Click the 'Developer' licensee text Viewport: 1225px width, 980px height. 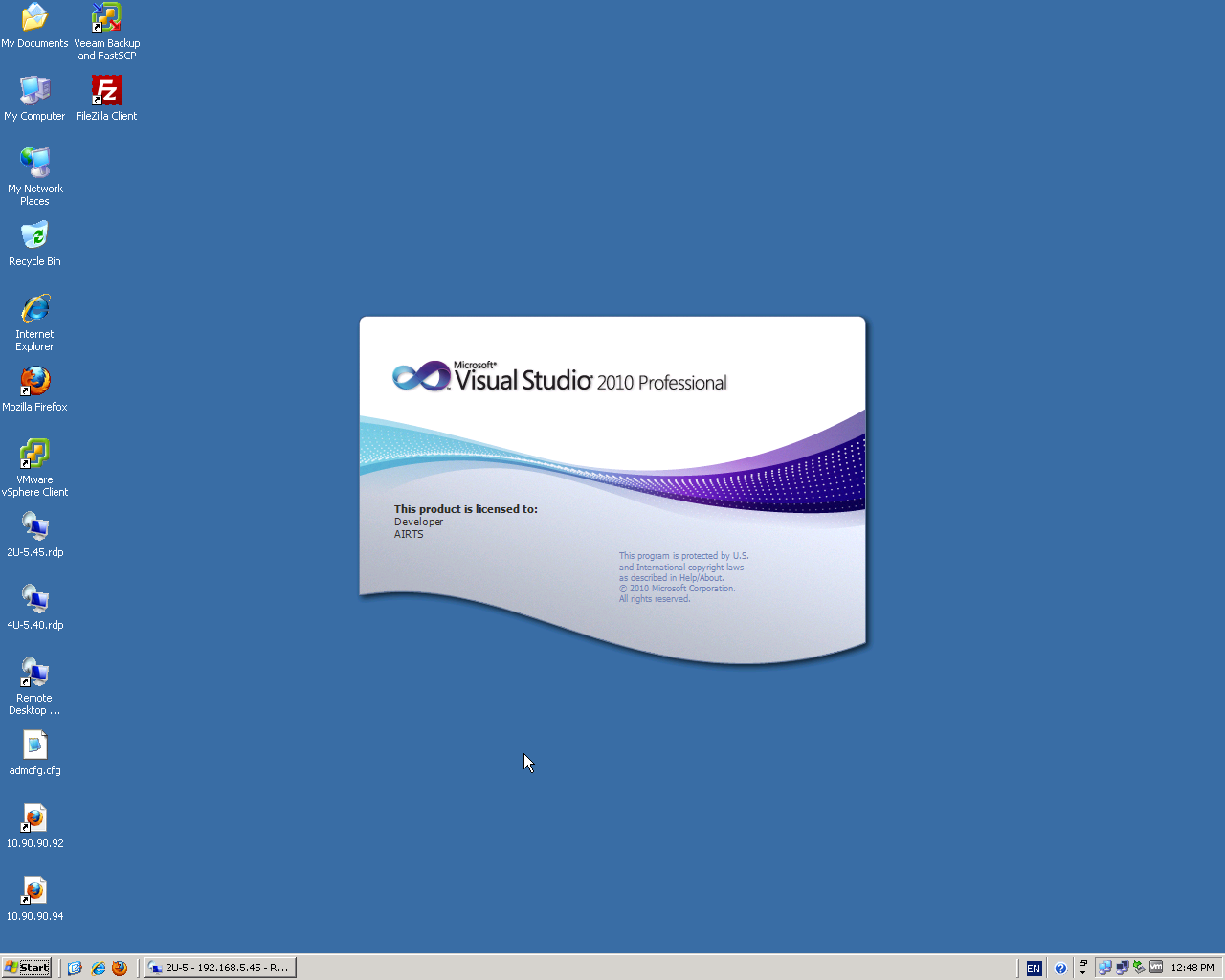[x=418, y=522]
